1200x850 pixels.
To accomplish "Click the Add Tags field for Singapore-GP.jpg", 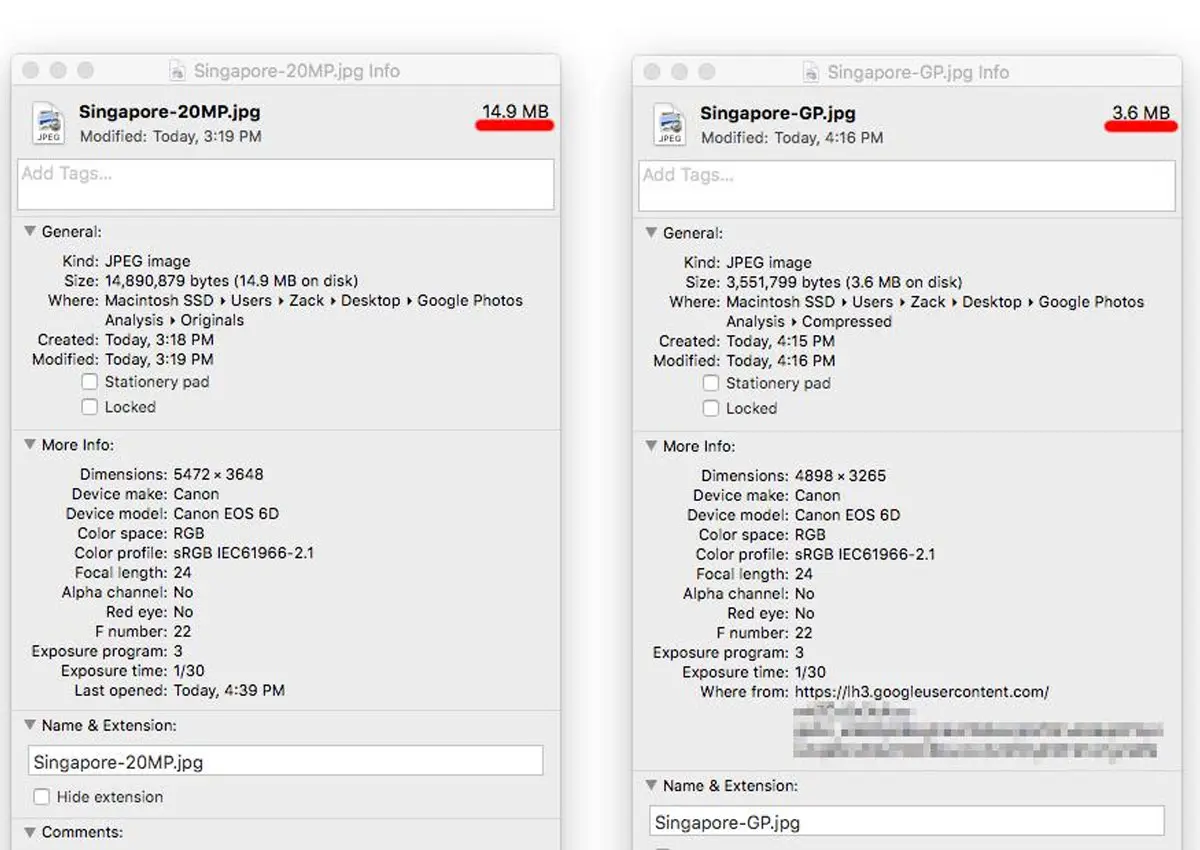I will pos(907,185).
